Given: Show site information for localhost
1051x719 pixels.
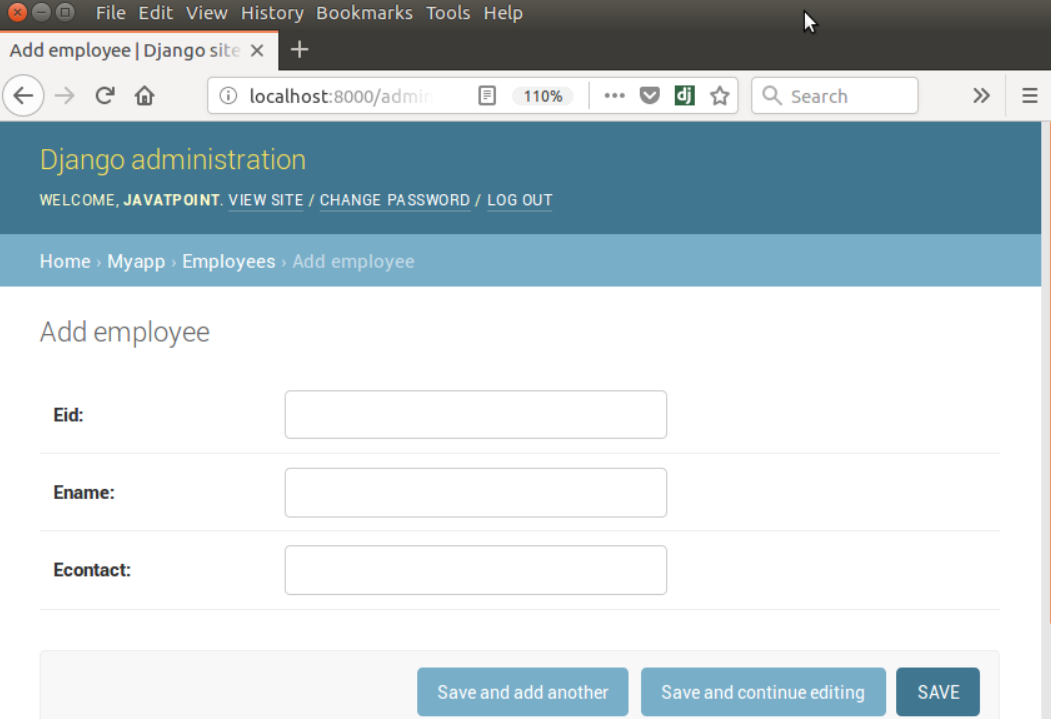Looking at the screenshot, I should (x=228, y=96).
